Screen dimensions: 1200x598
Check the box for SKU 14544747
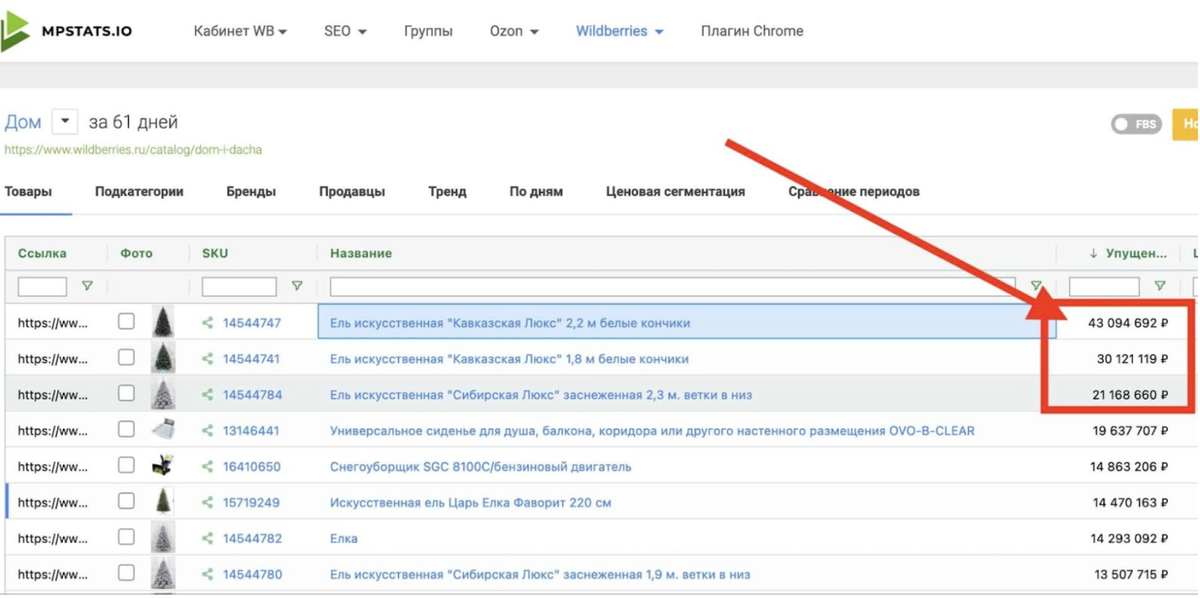pyautogui.click(x=126, y=321)
